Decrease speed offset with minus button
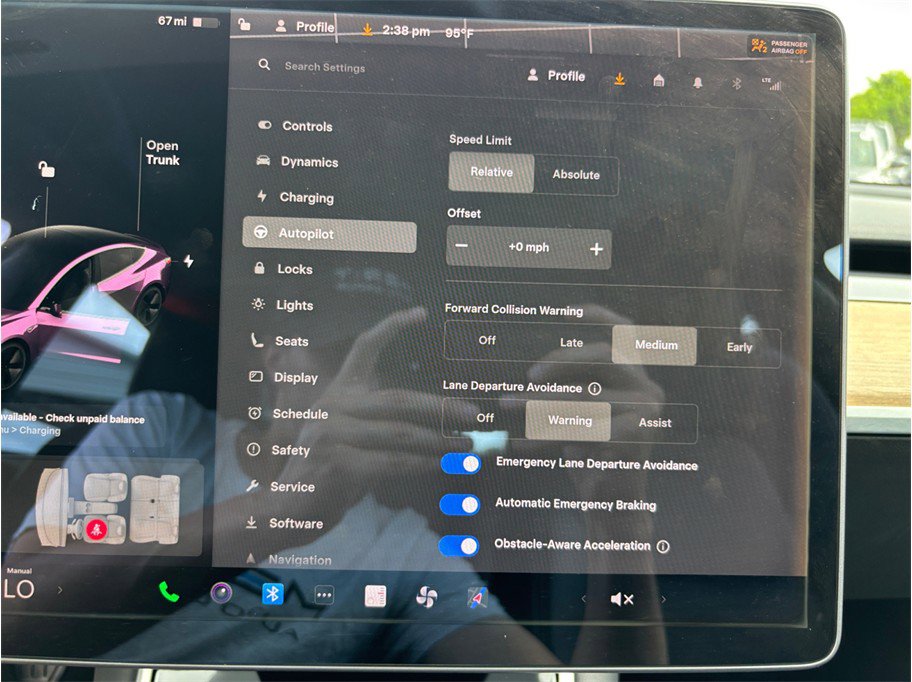912x682 pixels. [x=462, y=246]
